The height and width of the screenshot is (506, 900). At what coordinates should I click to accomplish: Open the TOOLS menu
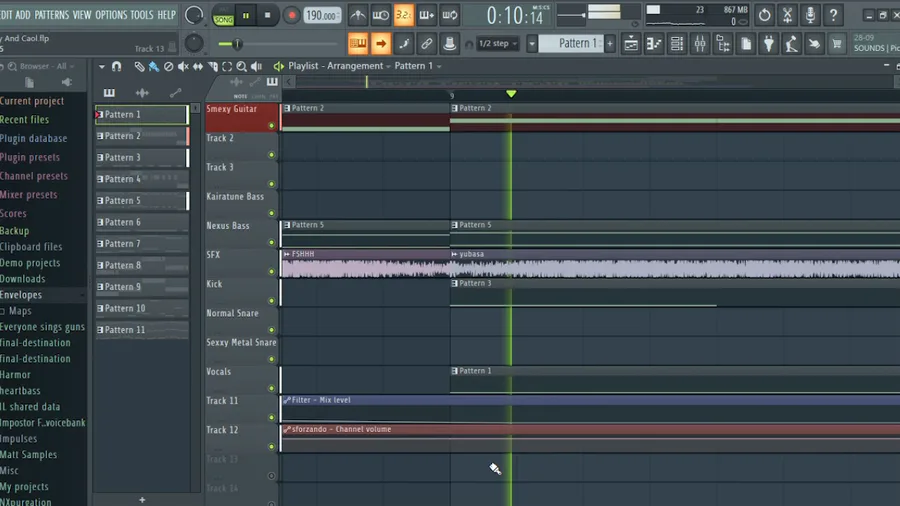pos(142,15)
